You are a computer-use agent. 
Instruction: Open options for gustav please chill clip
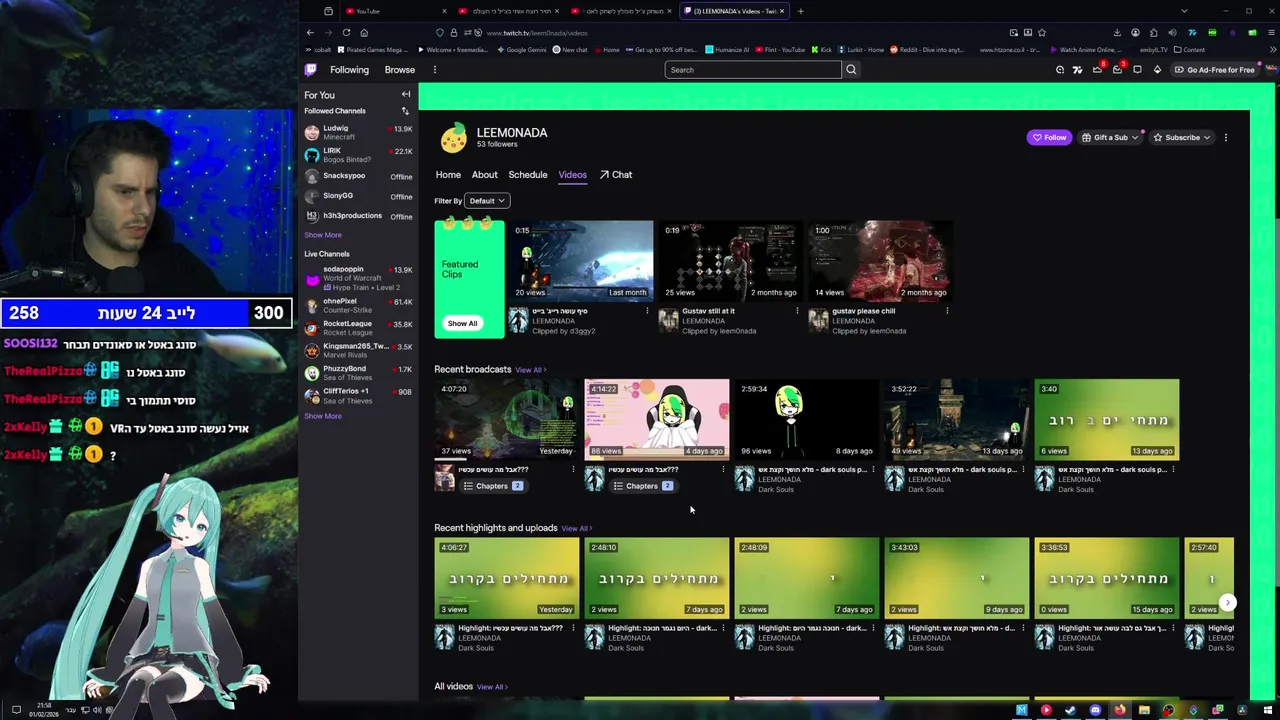(x=947, y=311)
